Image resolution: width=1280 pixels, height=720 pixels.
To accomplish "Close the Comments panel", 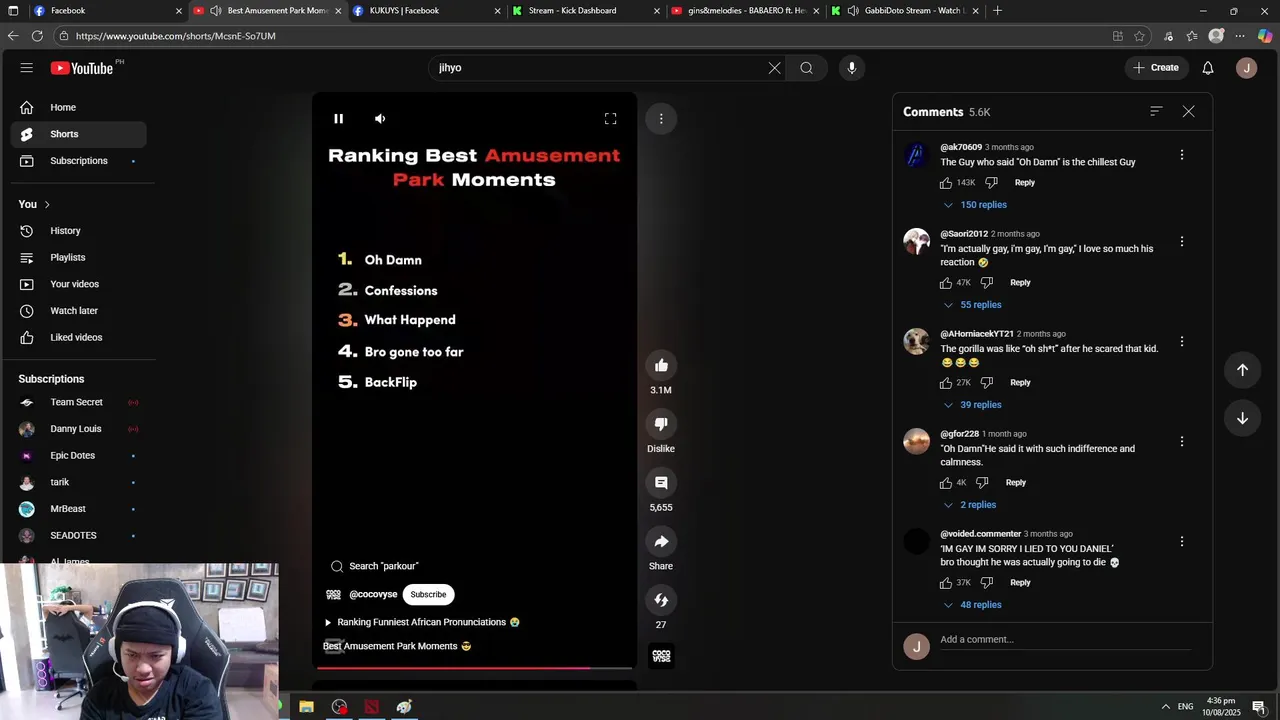I will pyautogui.click(x=1188, y=112).
